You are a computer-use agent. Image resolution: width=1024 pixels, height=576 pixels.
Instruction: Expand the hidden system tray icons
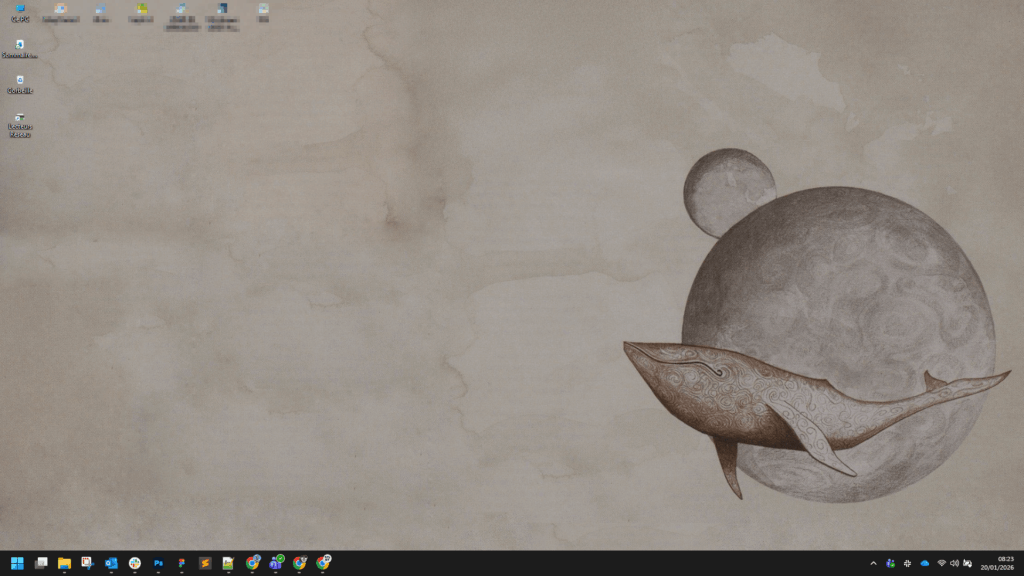874,565
